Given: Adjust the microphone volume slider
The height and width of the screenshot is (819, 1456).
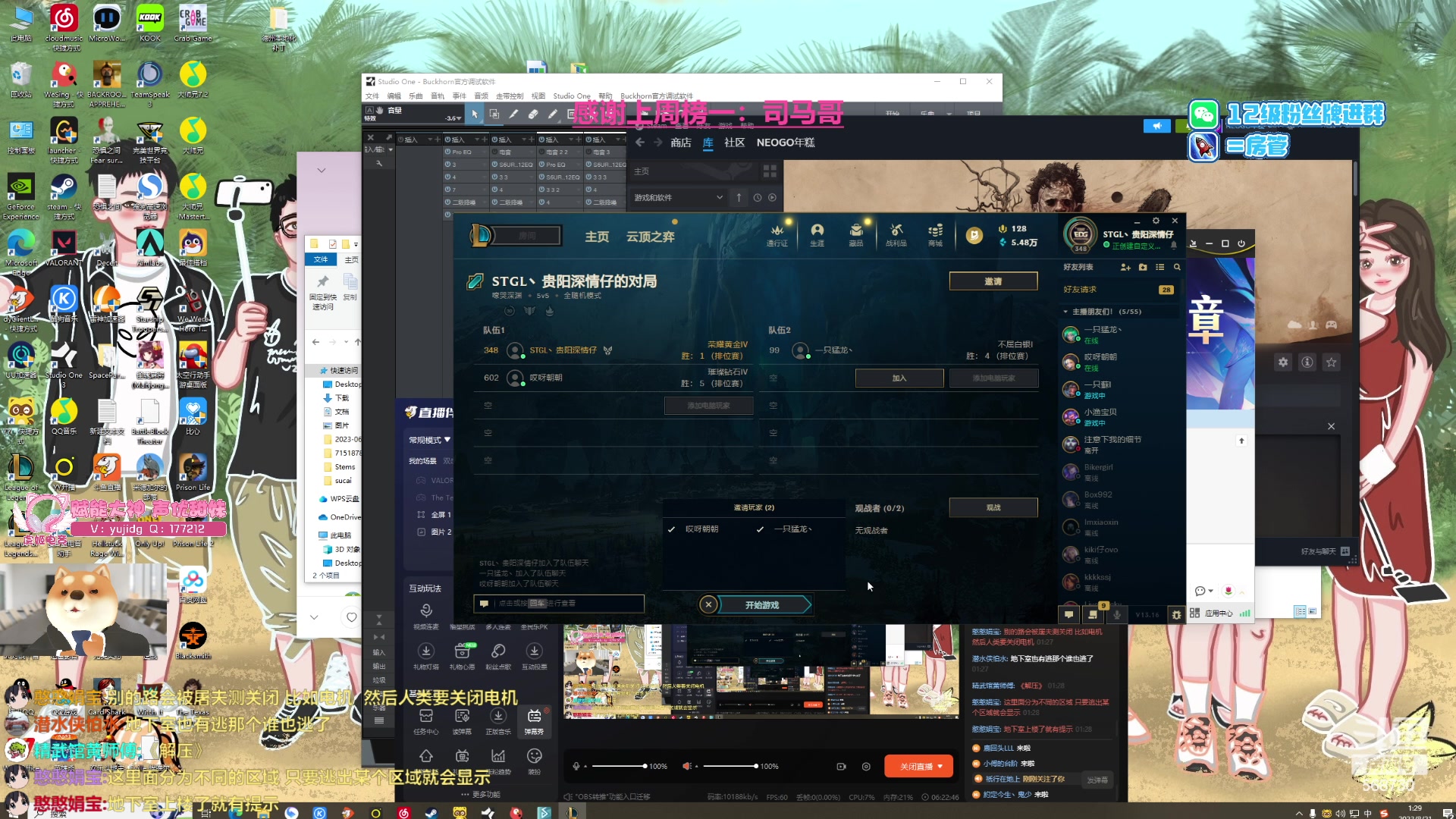Looking at the screenshot, I should pos(619,767).
